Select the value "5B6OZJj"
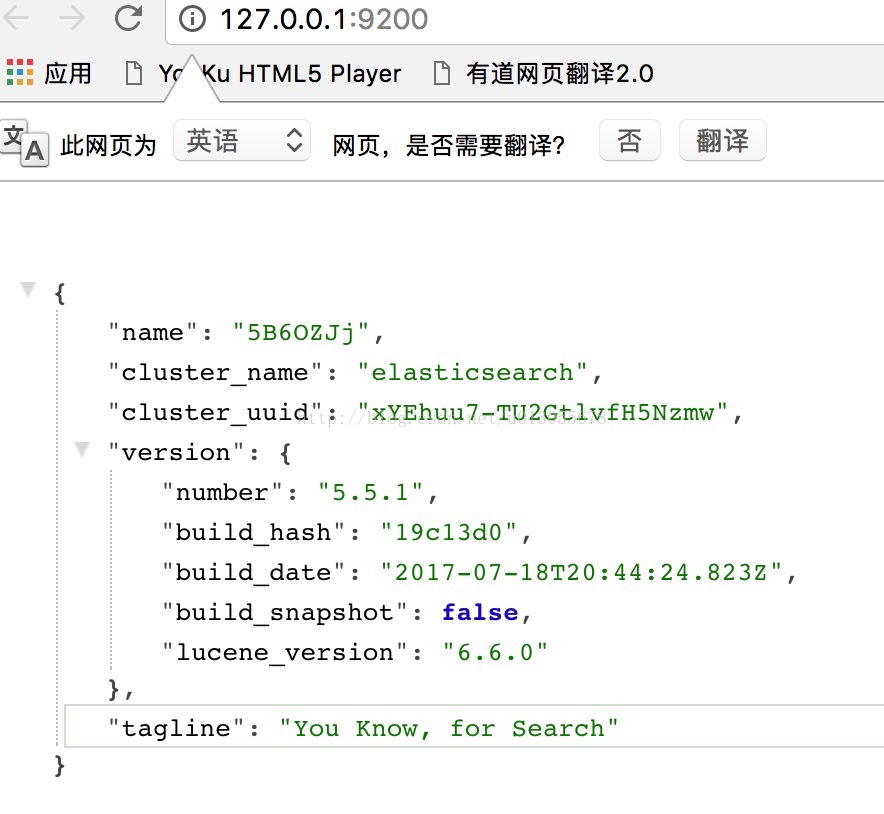Screen dimensions: 884x814 pyautogui.click(x=301, y=332)
